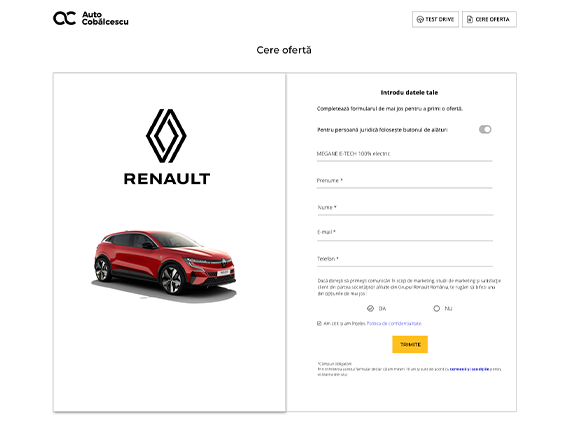571x432 pixels.
Task: Focus the Telefon input field
Action: pos(405,260)
